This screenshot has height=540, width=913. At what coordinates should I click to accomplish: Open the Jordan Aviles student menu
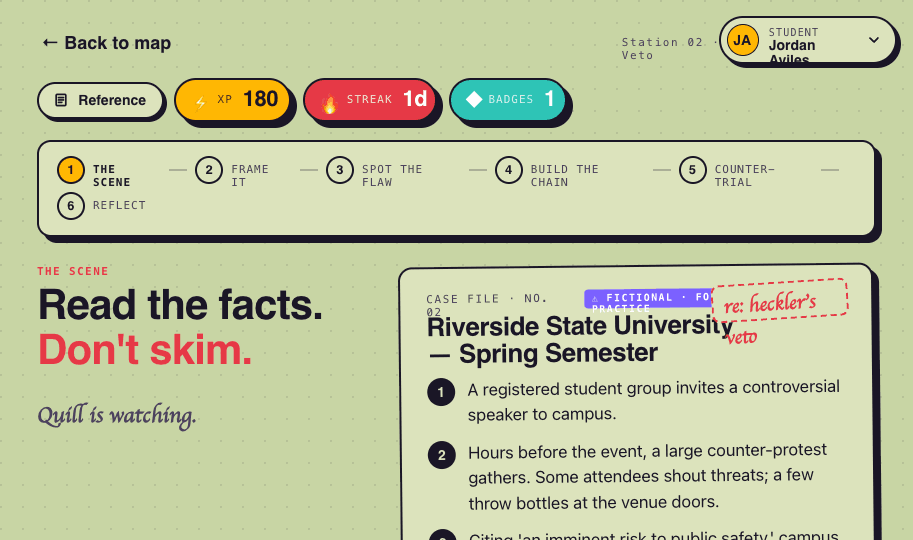pyautogui.click(x=807, y=40)
